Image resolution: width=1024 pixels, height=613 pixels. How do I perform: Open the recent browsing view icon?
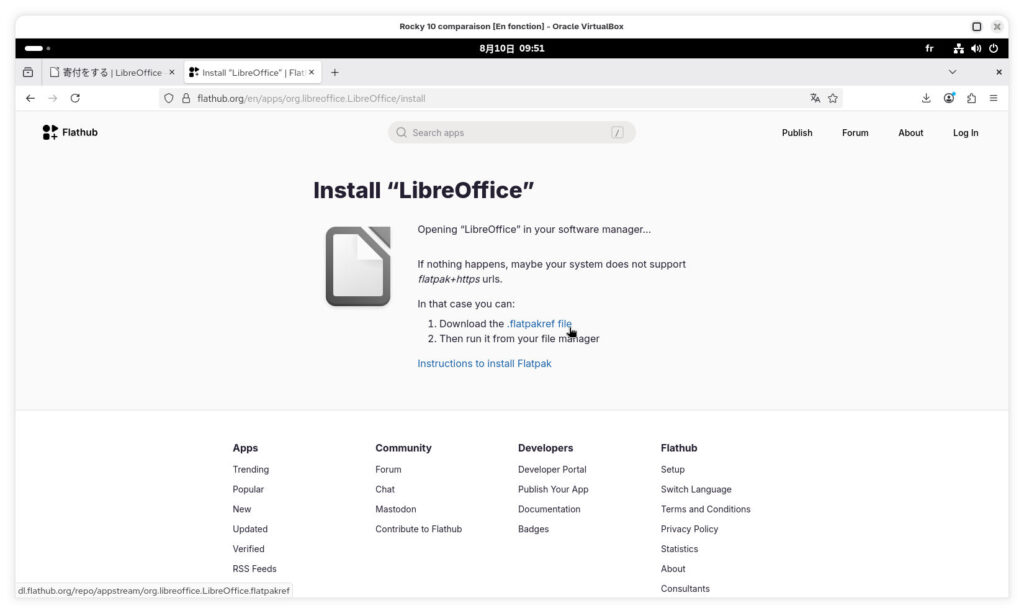28,72
